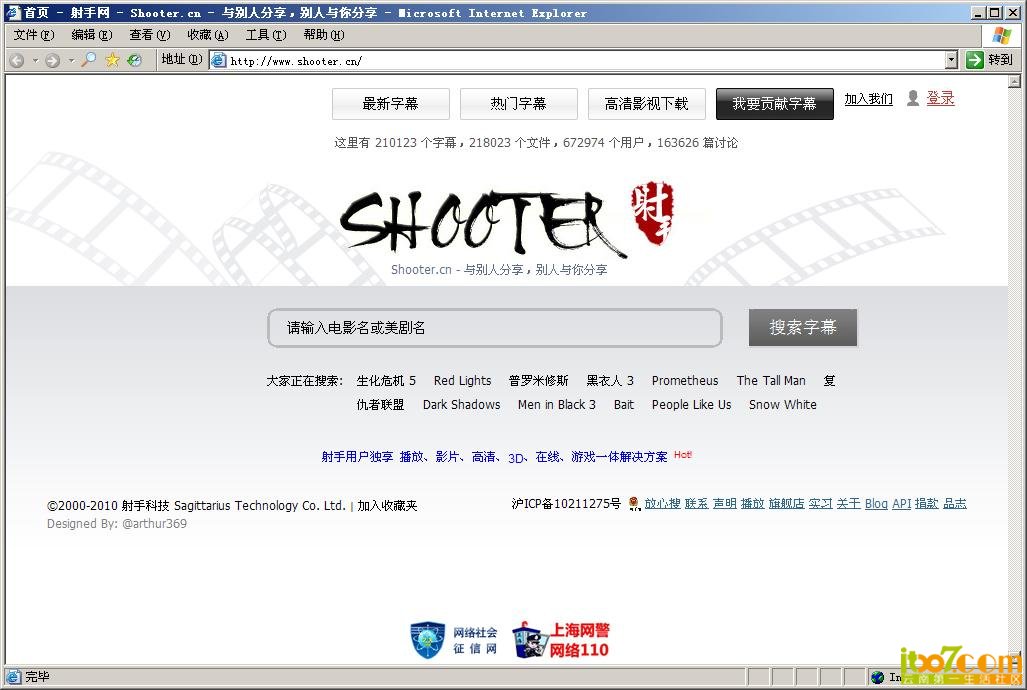The width and height of the screenshot is (1027, 690).
Task: Select the 普罗米修斯 search term
Action: pyautogui.click(x=538, y=381)
